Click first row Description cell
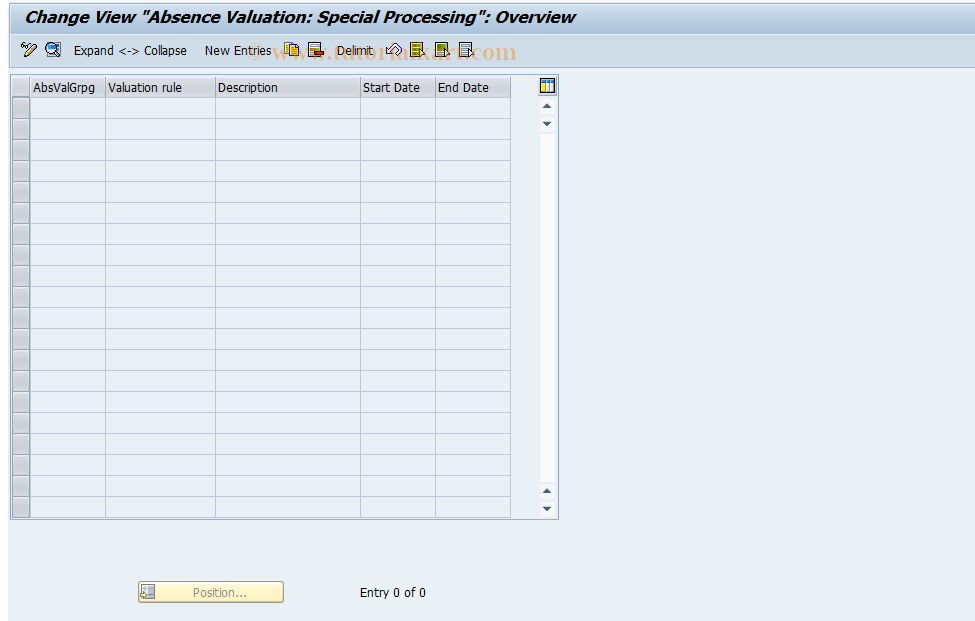This screenshot has width=975, height=621. tap(288, 108)
